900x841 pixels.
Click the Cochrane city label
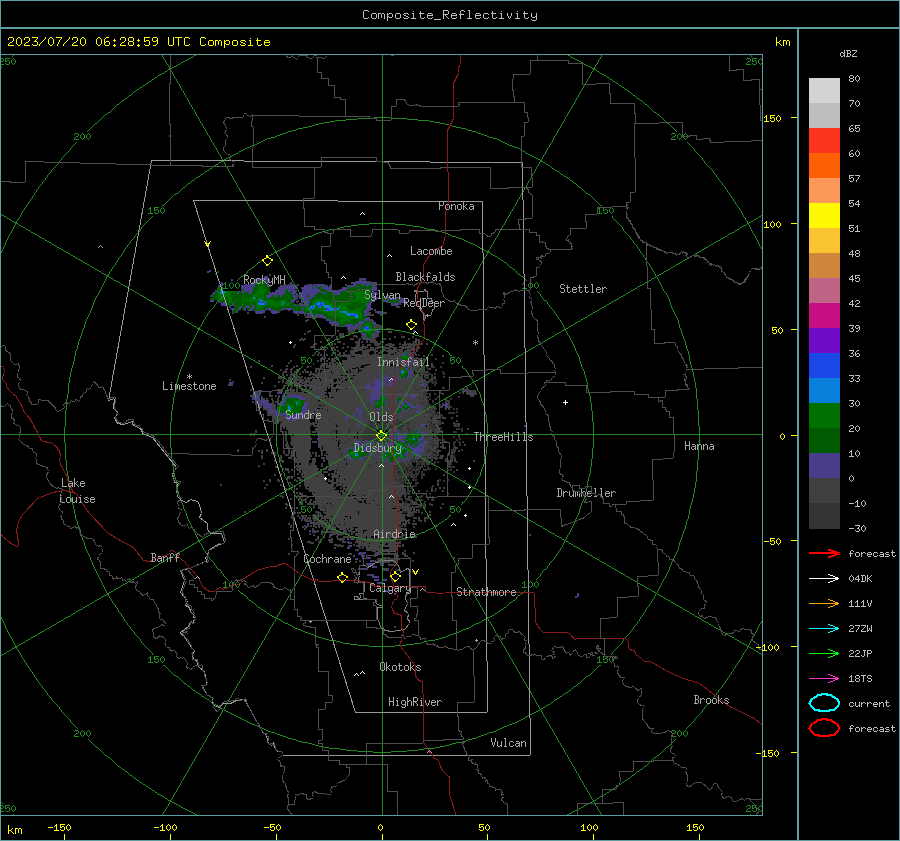pyautogui.click(x=327, y=559)
